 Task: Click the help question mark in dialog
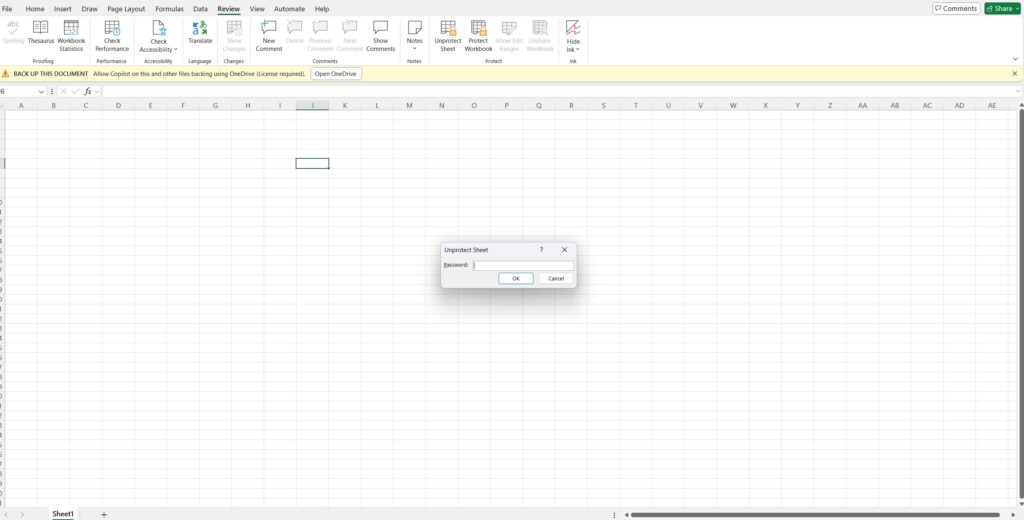click(x=541, y=250)
